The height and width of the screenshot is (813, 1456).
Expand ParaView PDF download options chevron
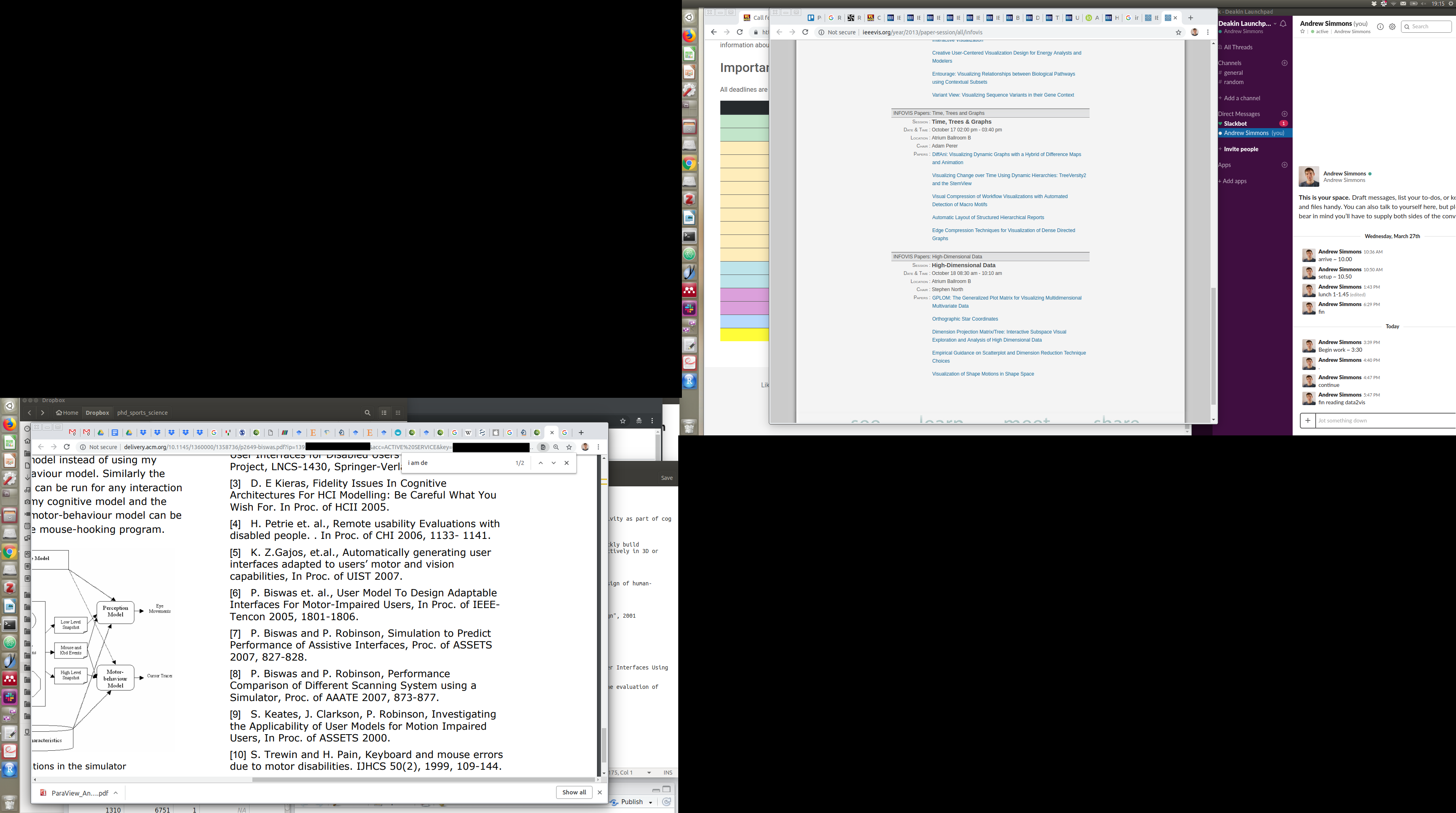[116, 793]
